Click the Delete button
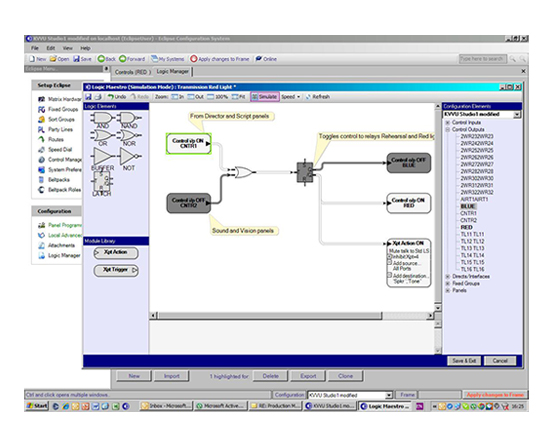The width and height of the screenshot is (553, 448). tap(271, 376)
